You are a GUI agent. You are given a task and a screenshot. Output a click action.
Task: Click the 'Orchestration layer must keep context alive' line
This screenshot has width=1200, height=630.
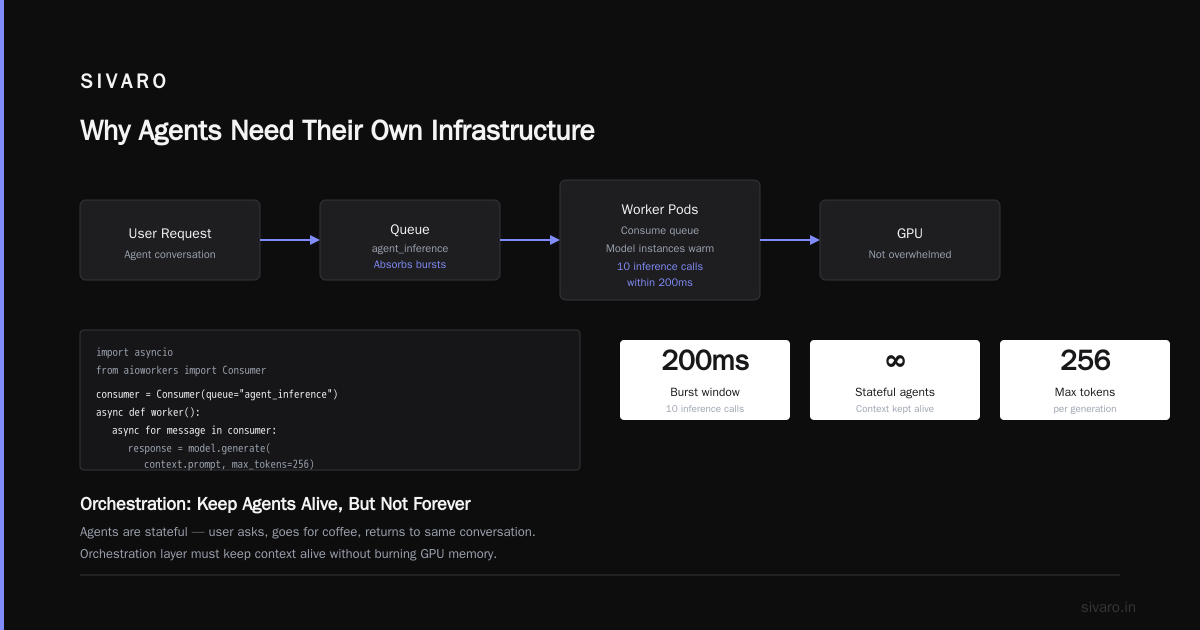coord(288,553)
